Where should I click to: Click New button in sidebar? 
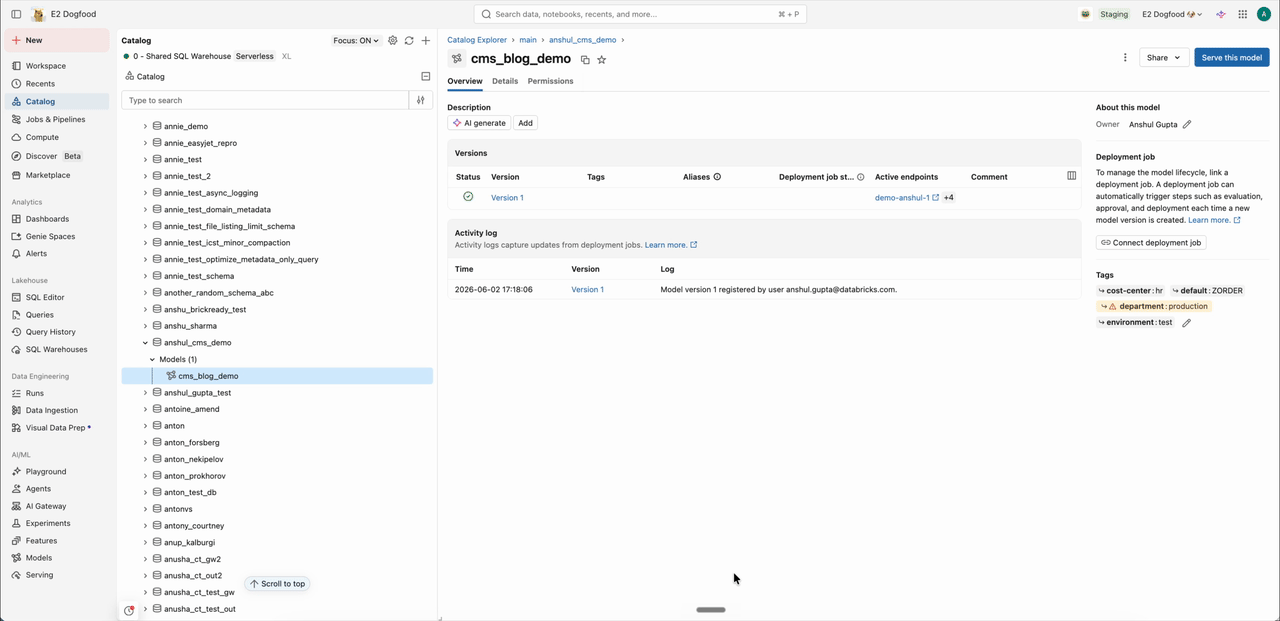57,40
